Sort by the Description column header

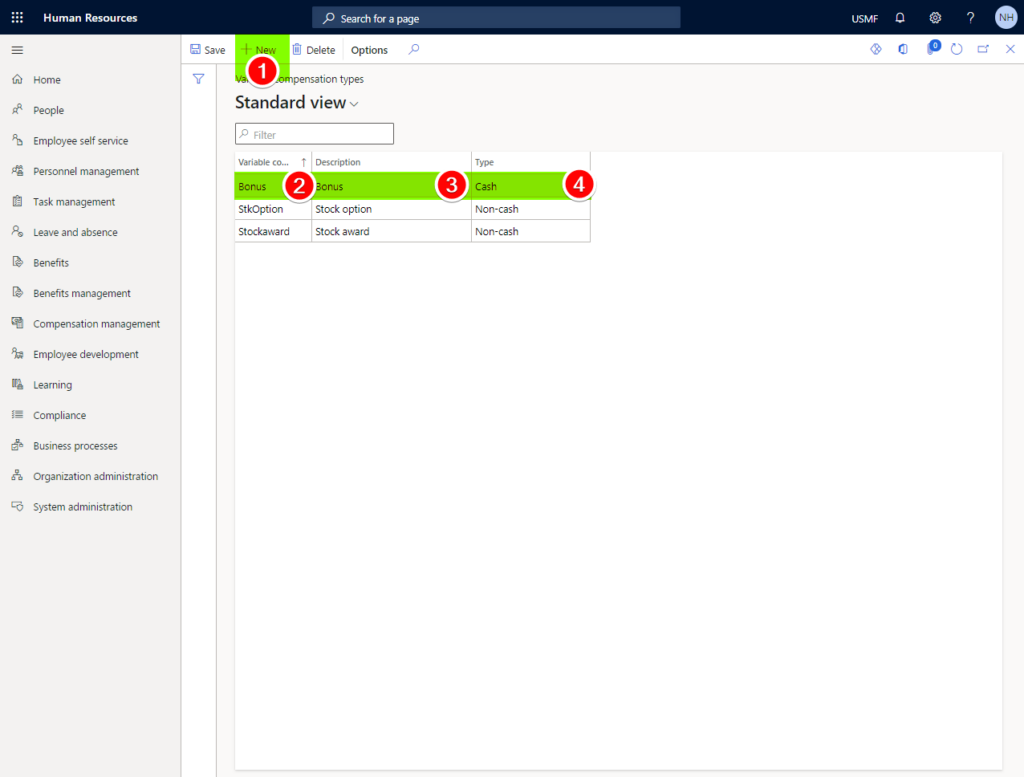pos(391,162)
